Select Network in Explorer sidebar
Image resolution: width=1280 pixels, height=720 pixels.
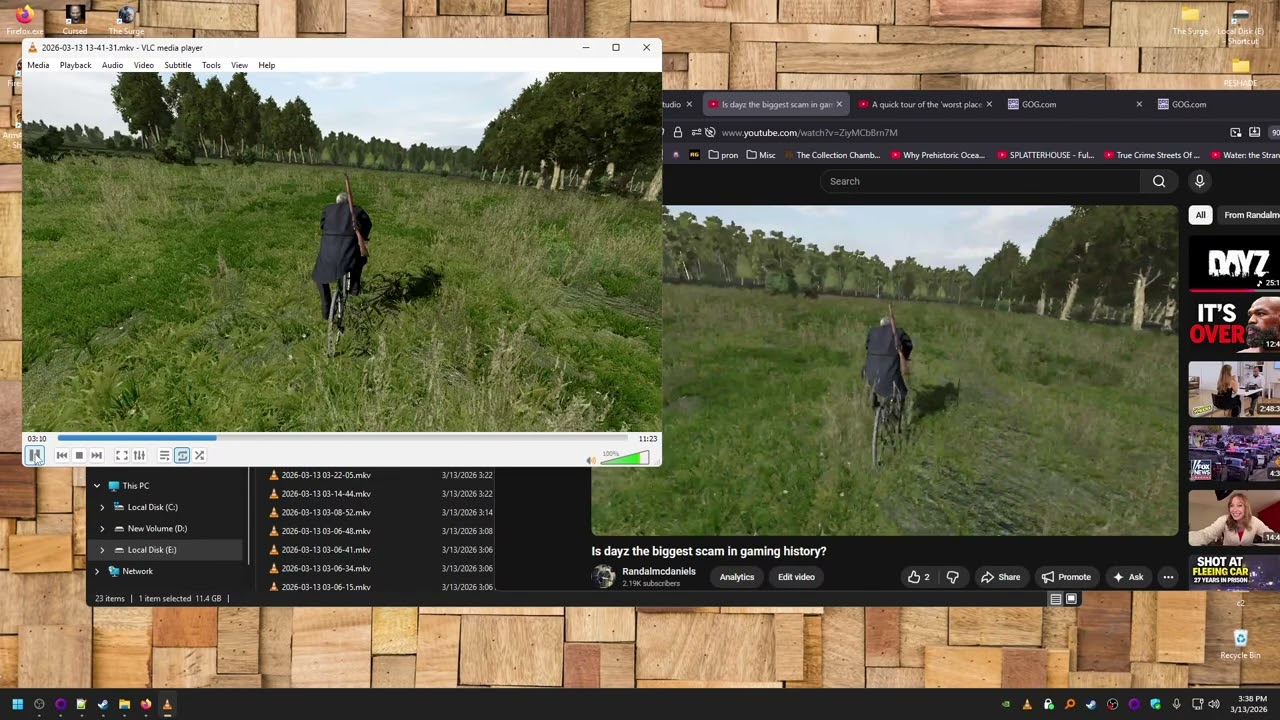click(x=137, y=571)
